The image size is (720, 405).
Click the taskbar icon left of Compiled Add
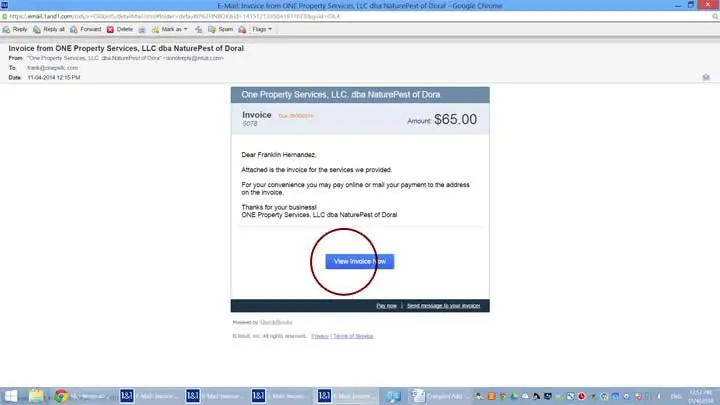393,396
